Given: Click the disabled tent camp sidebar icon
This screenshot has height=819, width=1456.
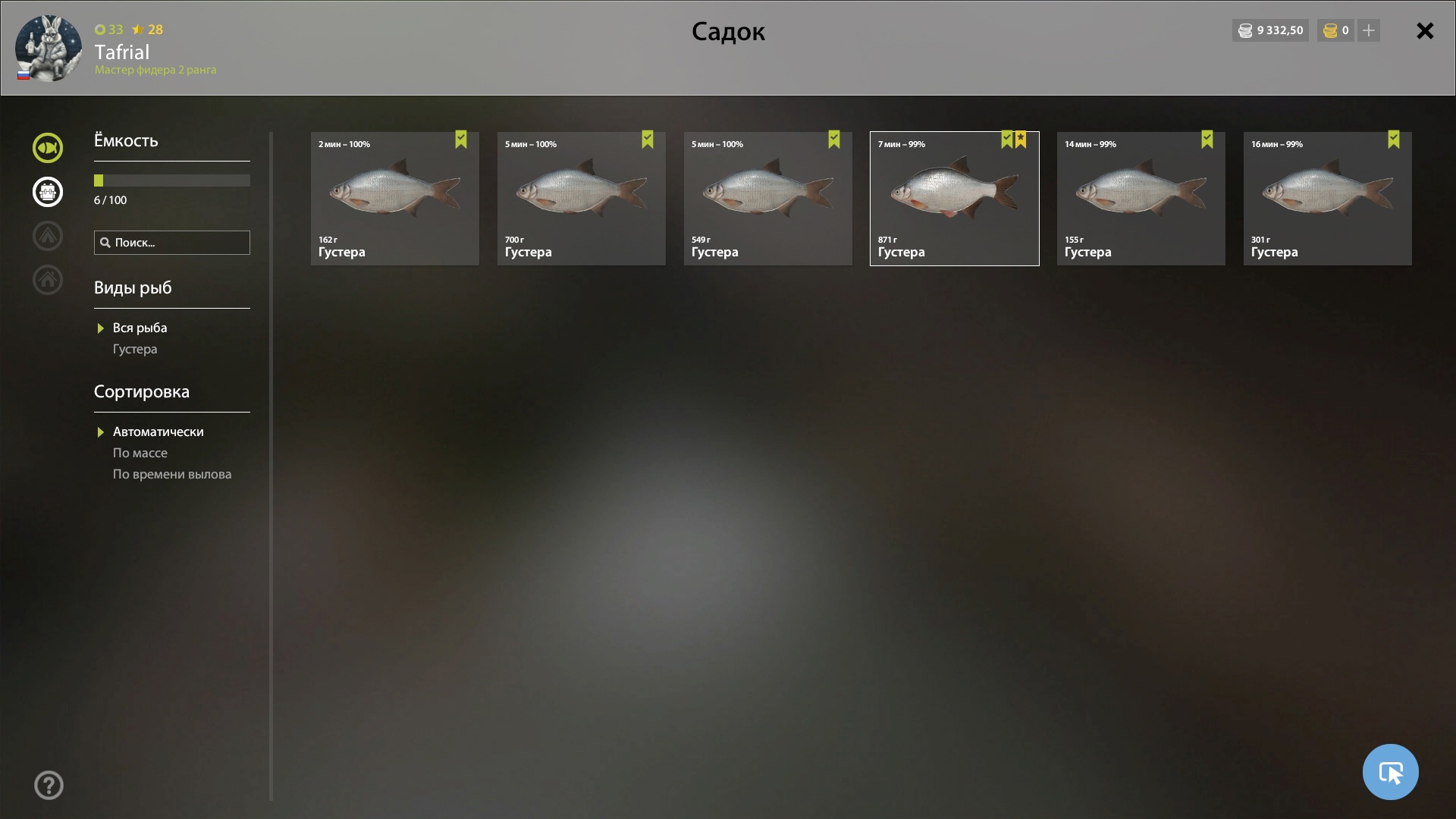Looking at the screenshot, I should pos(48,236).
